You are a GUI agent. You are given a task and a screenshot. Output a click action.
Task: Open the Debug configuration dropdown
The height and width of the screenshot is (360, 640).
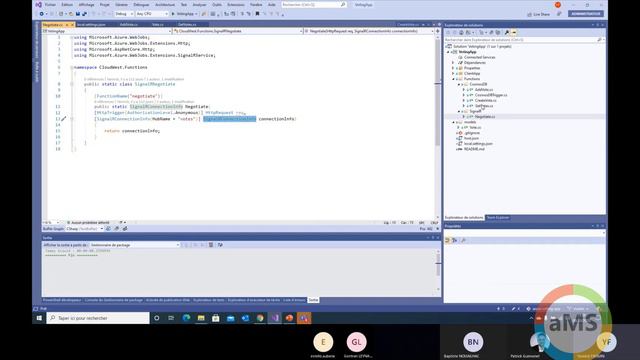point(124,14)
